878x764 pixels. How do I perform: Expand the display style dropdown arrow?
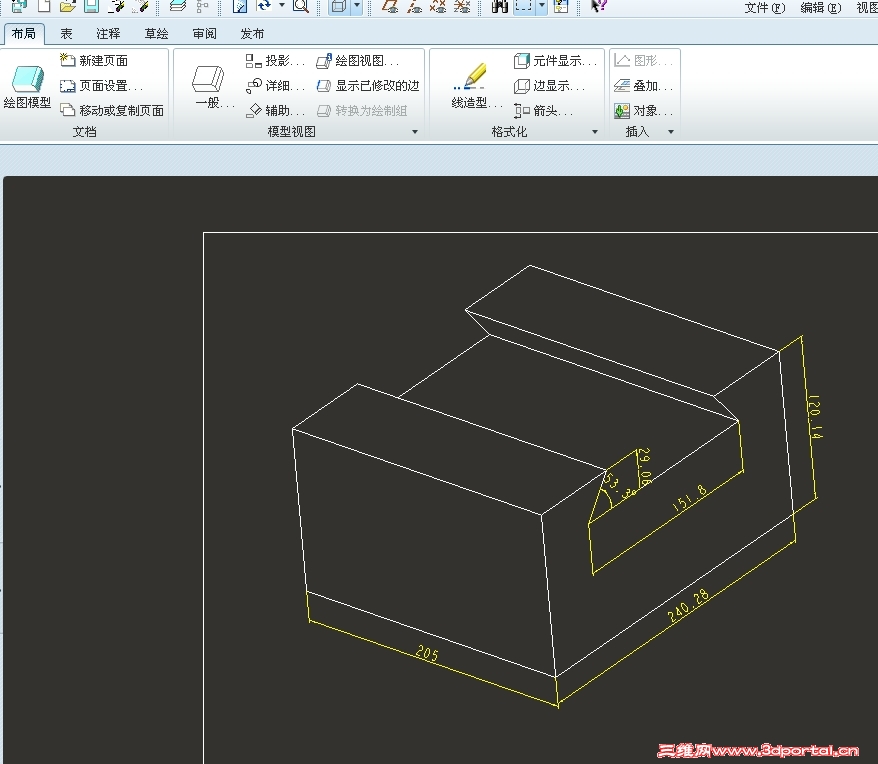pos(357,6)
